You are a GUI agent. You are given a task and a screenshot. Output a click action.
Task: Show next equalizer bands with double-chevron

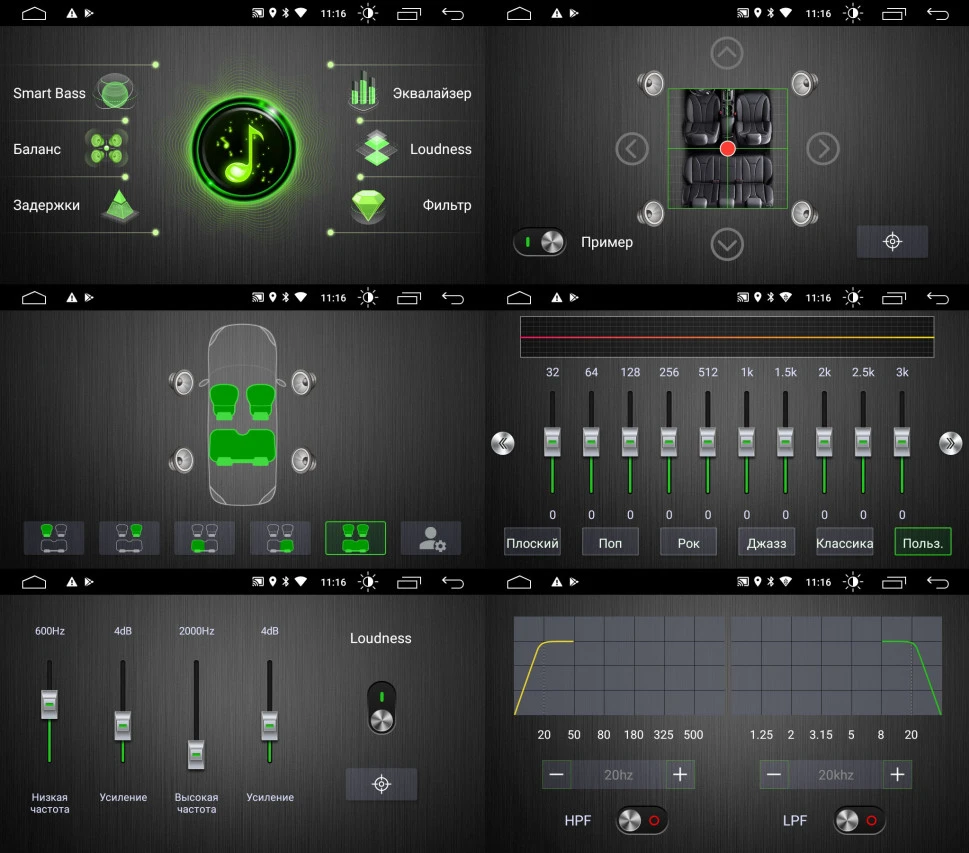click(x=950, y=443)
